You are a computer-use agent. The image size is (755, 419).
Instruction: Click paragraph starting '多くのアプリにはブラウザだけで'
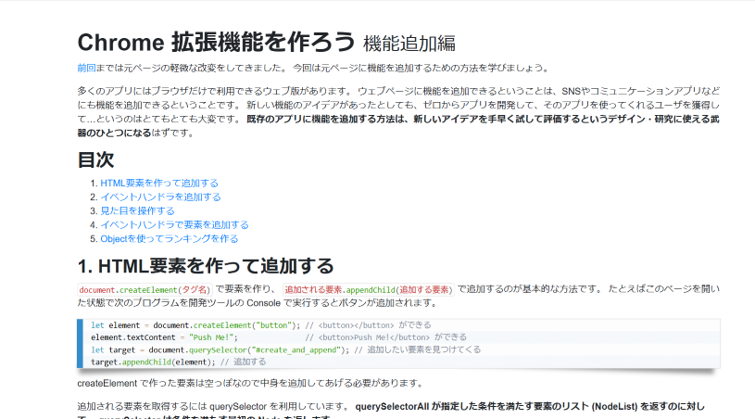(399, 112)
